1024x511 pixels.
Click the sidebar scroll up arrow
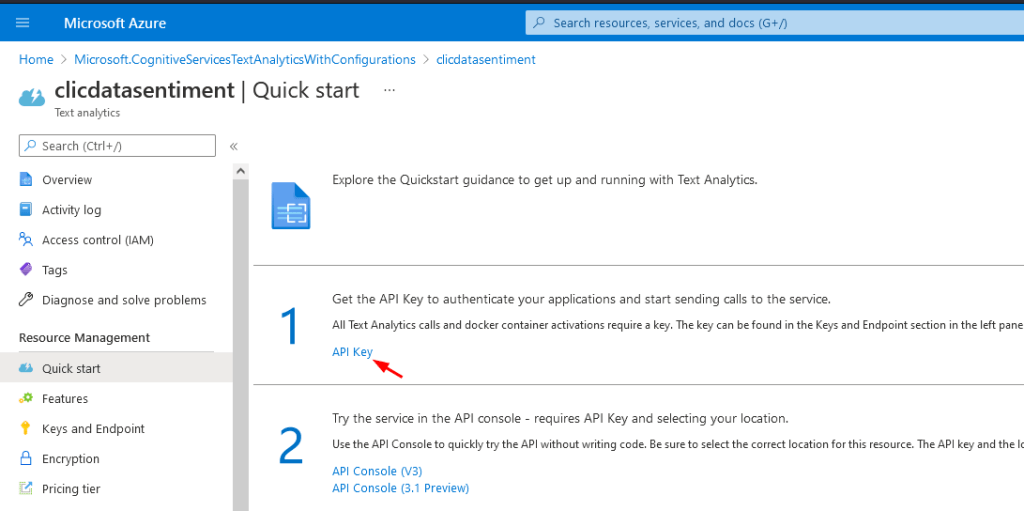point(241,171)
